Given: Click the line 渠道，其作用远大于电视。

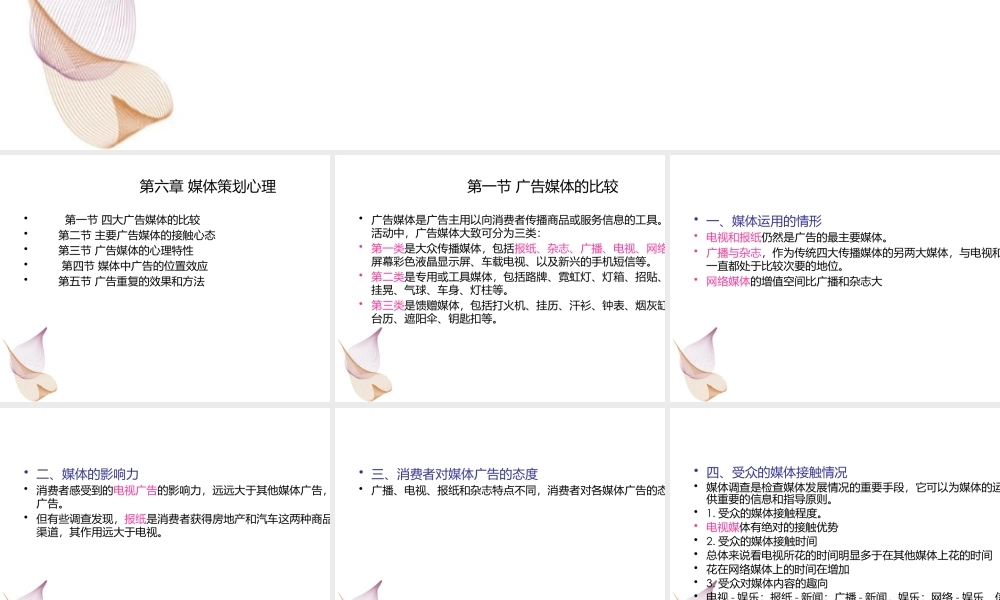Looking at the screenshot, I should [x=100, y=532].
